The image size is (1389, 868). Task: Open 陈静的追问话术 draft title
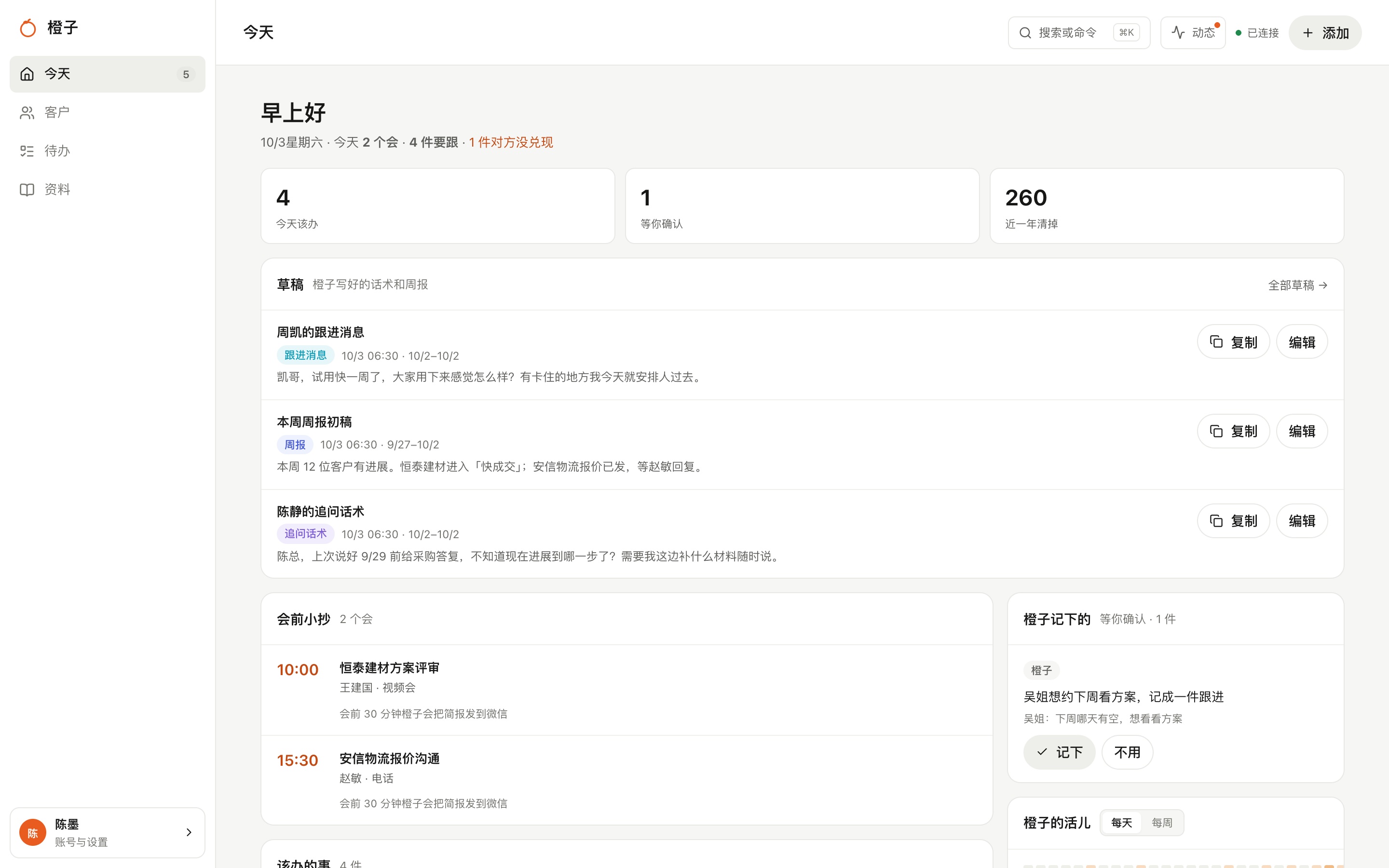point(320,512)
